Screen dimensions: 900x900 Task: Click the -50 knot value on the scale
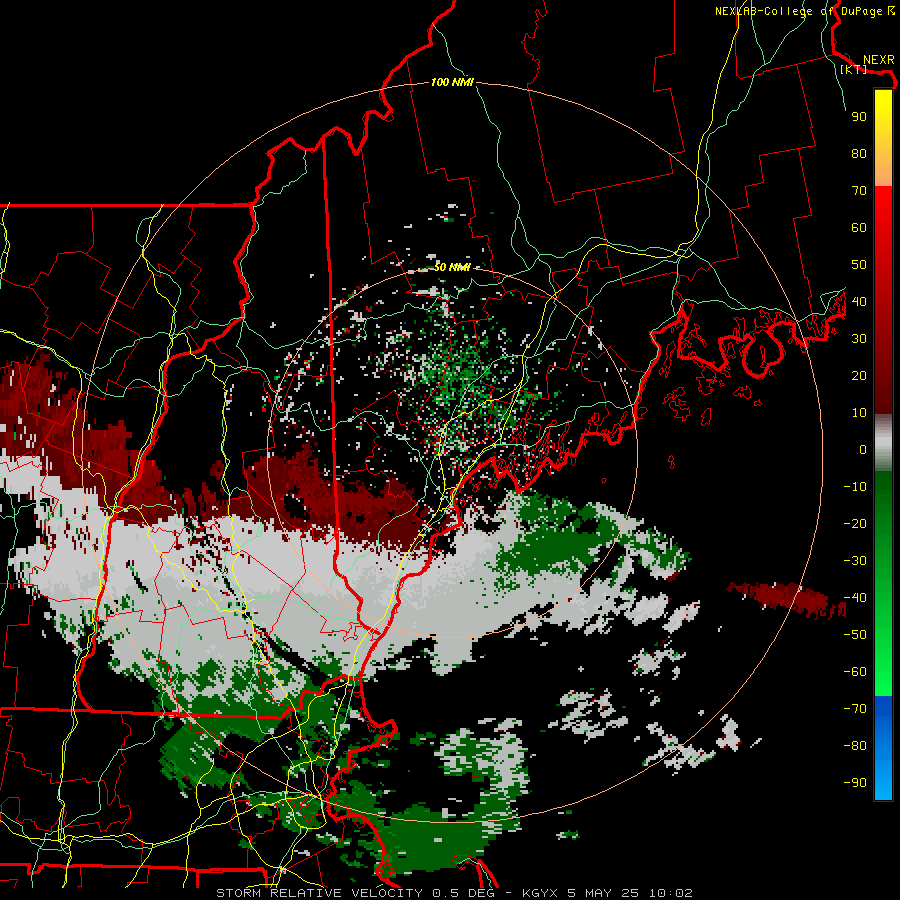tap(855, 635)
